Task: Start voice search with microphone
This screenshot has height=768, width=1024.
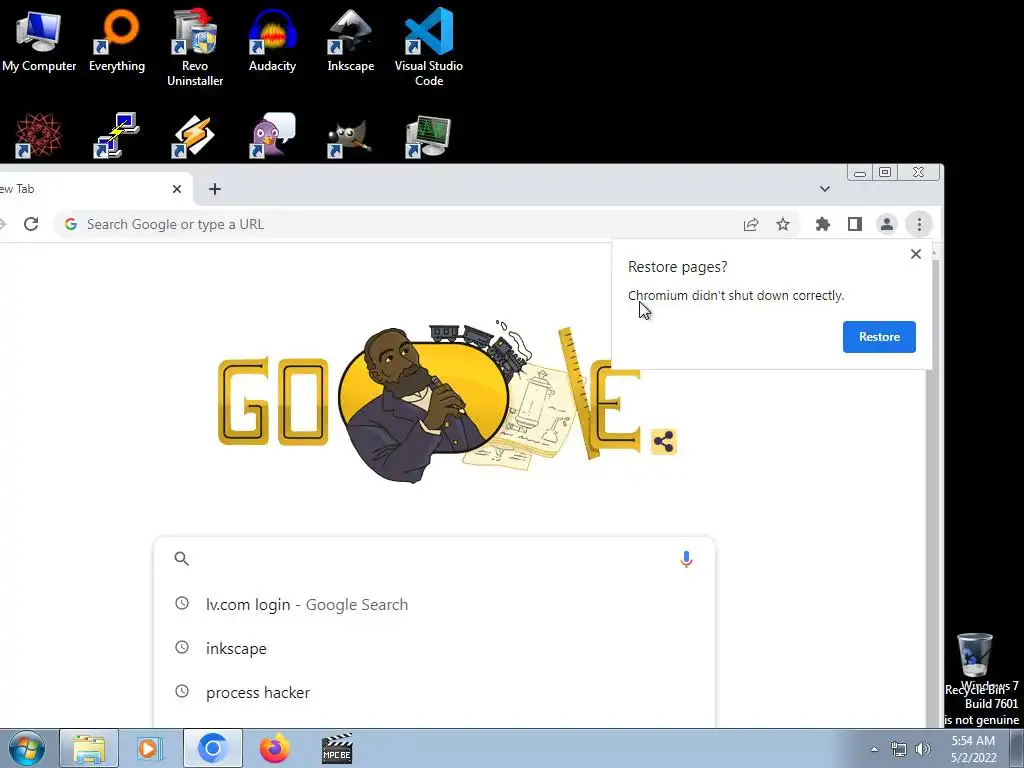Action: pos(686,559)
